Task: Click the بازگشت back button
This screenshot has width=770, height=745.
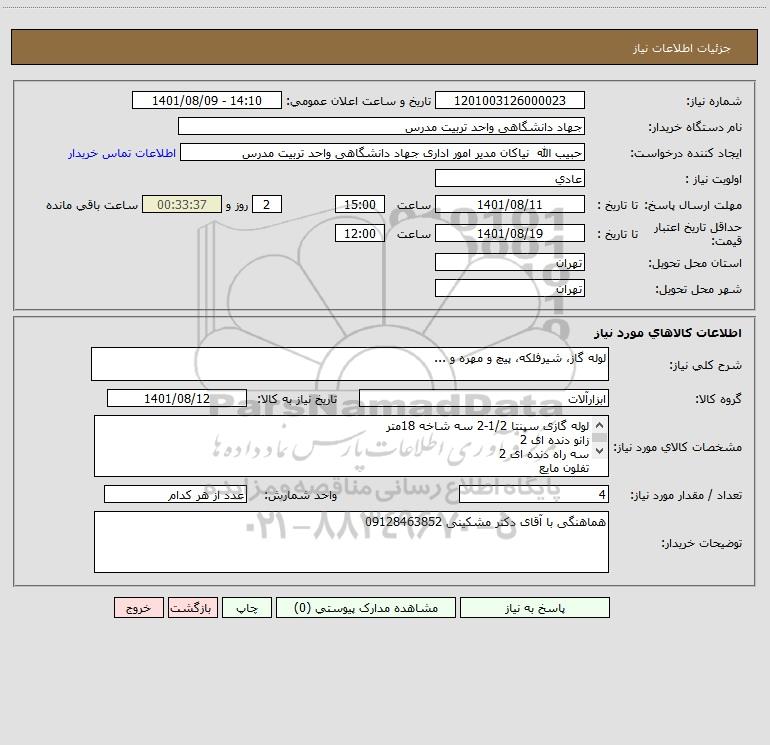Action: point(192,608)
